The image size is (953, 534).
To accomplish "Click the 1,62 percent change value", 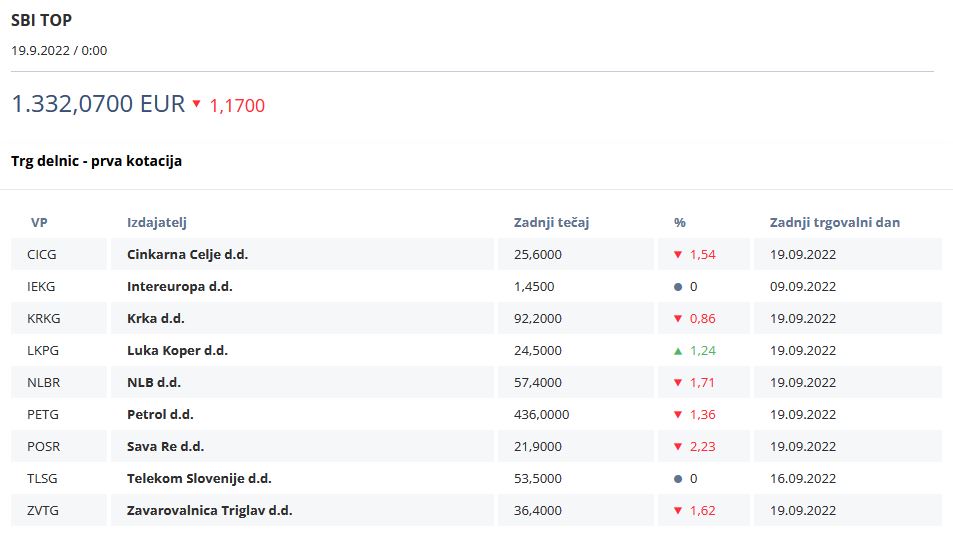I will pos(703,510).
